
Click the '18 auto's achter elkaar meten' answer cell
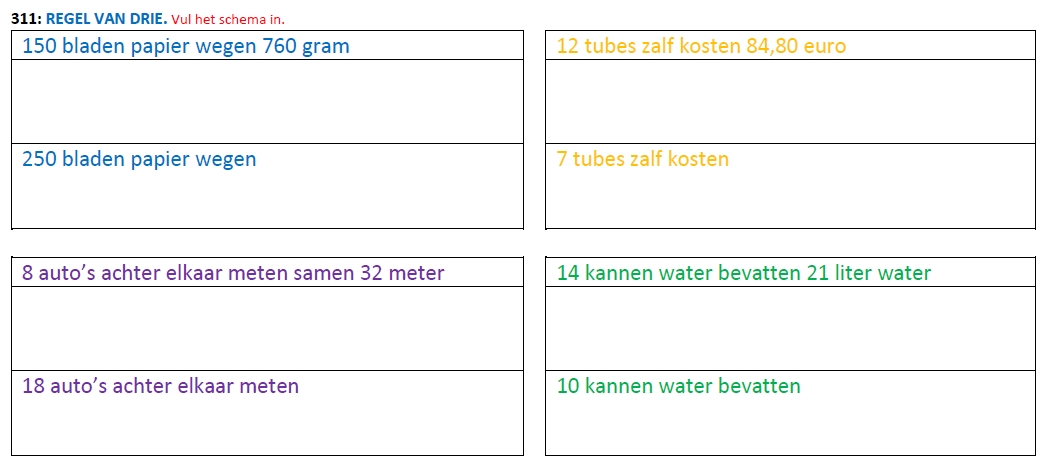coord(267,413)
